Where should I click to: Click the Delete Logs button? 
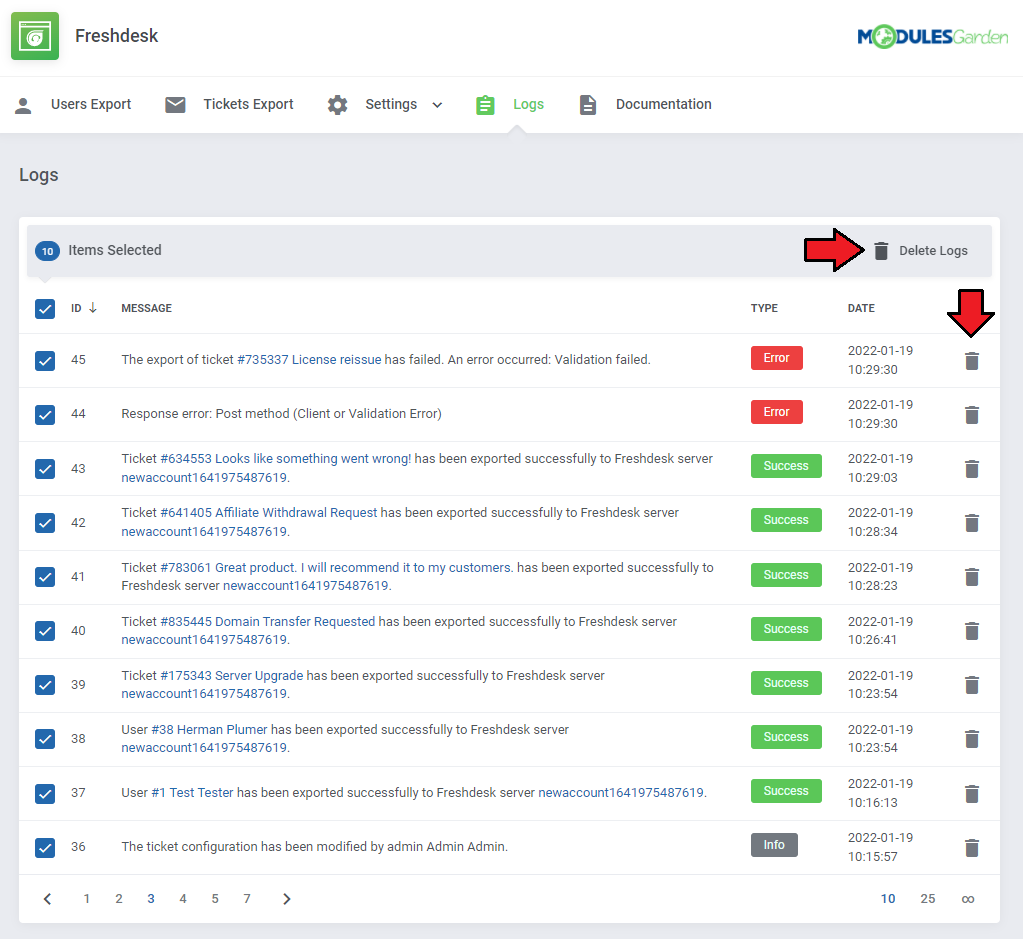[x=921, y=251]
